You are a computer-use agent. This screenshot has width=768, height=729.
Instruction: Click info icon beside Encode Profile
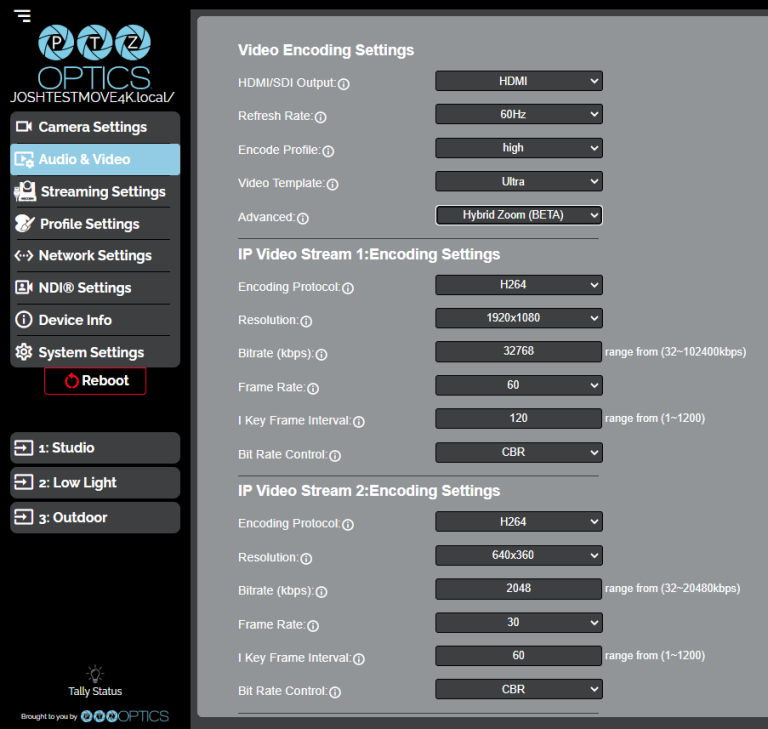(x=328, y=151)
